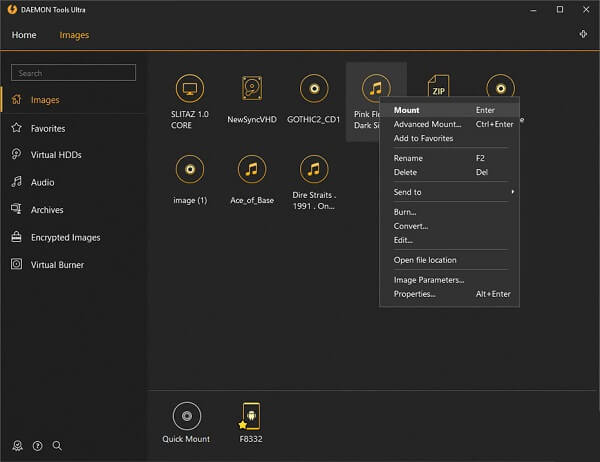
Task: Expand the Send to submenu arrow
Action: tap(512, 192)
